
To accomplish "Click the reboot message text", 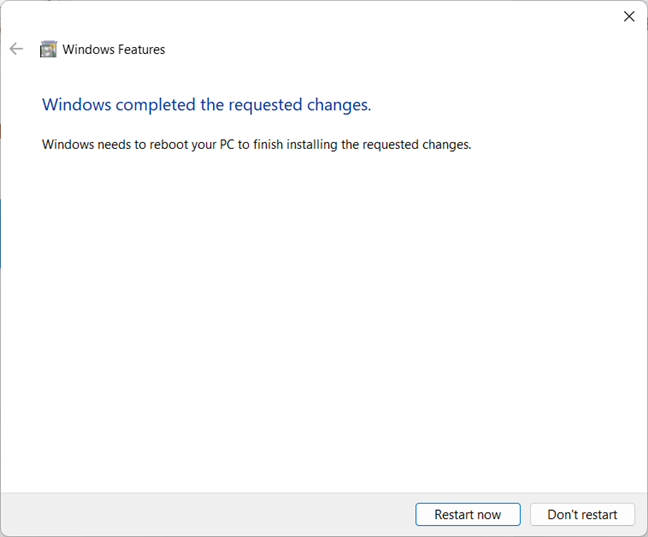I will [x=256, y=144].
